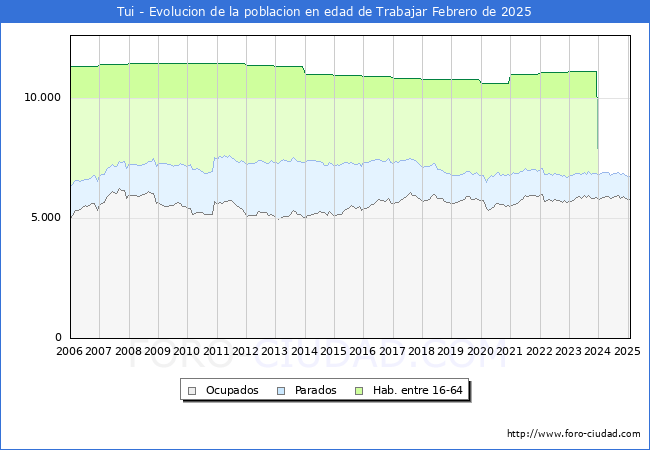Image resolution: width=650 pixels, height=450 pixels.
Task: Click the 2011 x-axis label
Action: 217,351
